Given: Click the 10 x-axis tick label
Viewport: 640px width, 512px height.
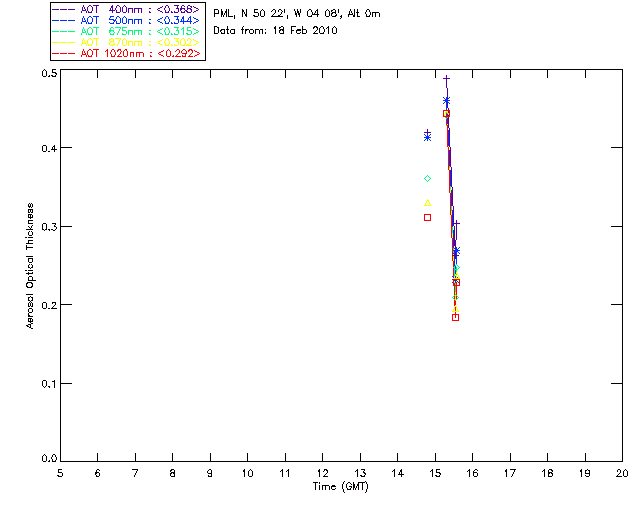Looking at the screenshot, I should (x=247, y=473).
